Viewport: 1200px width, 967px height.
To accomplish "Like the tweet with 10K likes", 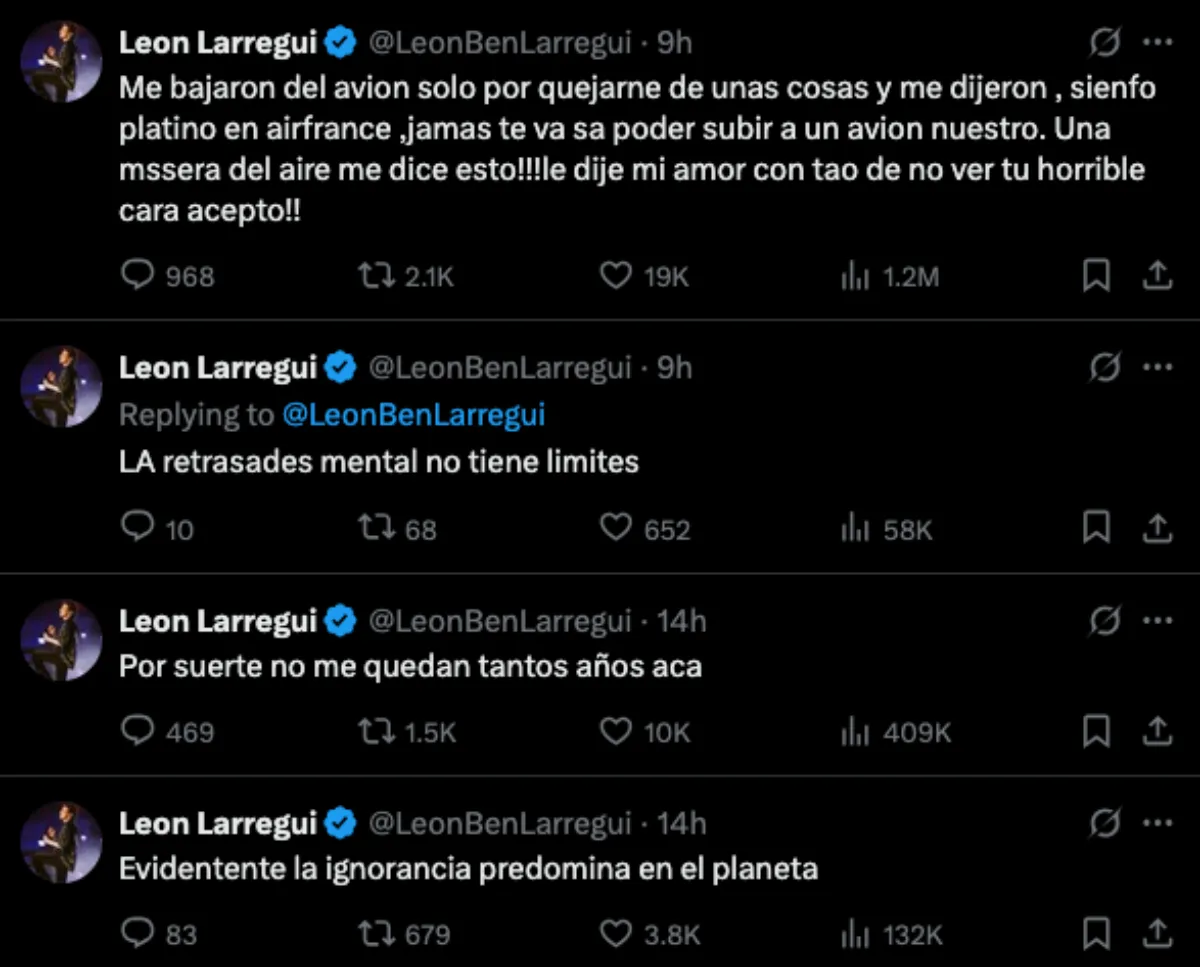I will (616, 732).
